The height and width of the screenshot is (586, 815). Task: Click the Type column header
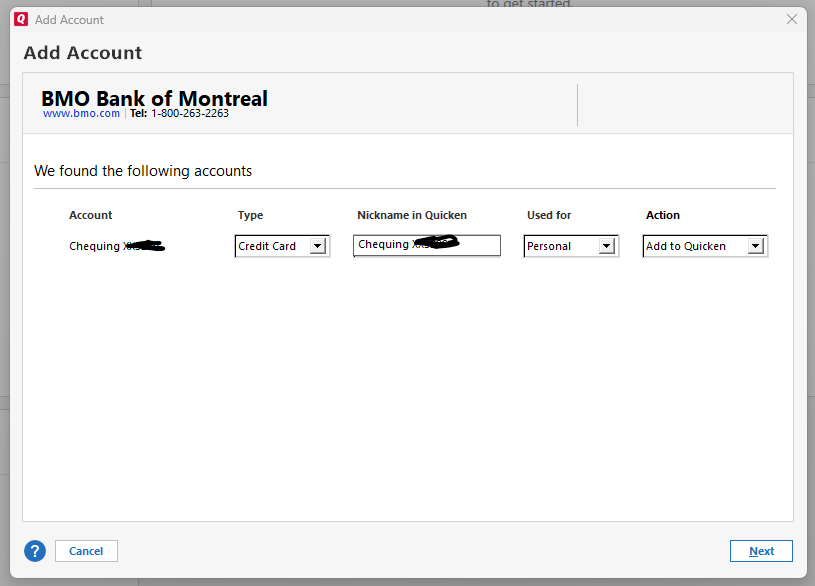click(x=251, y=215)
